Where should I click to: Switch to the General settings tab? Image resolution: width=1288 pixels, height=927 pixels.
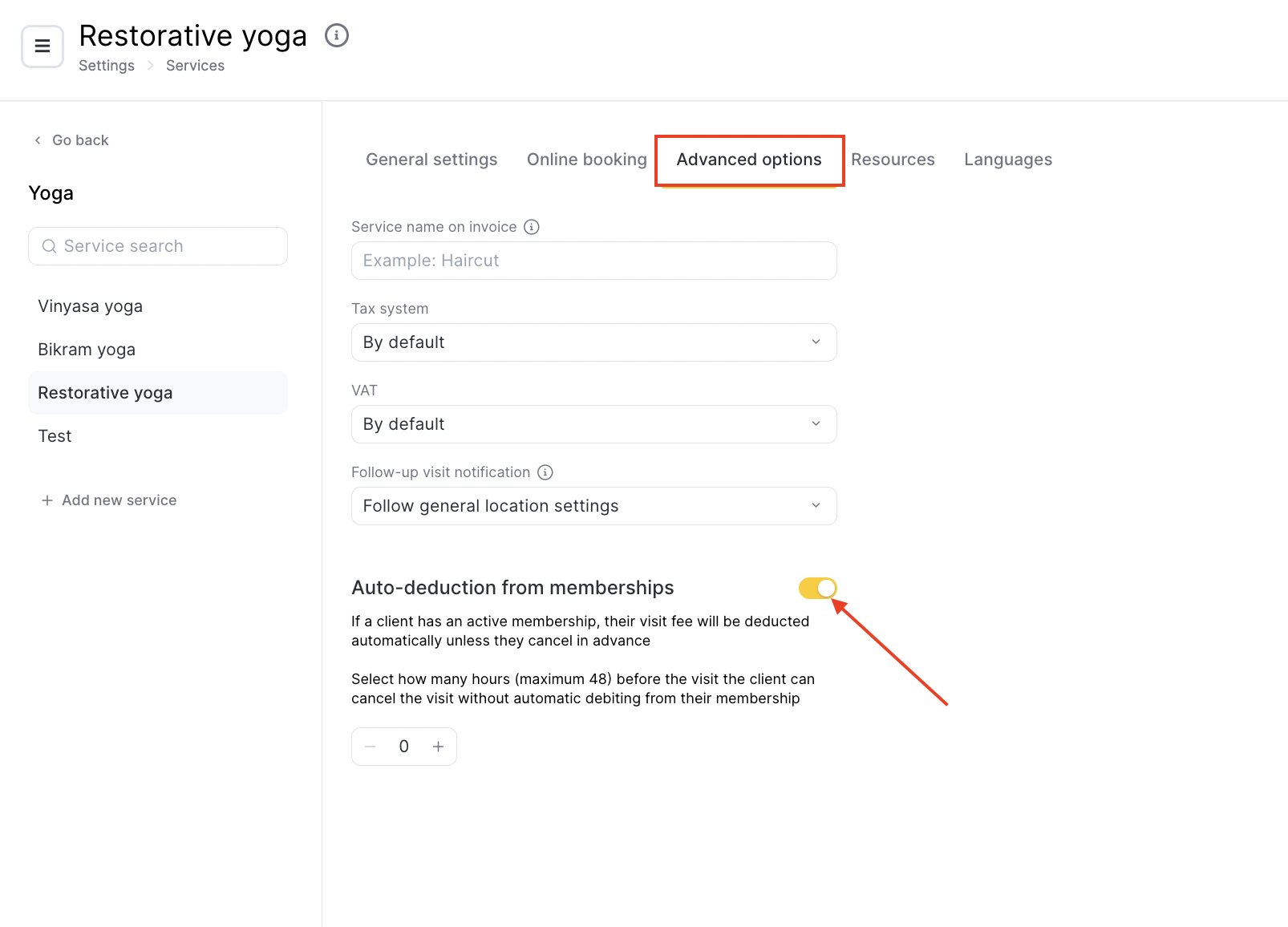[x=431, y=160]
